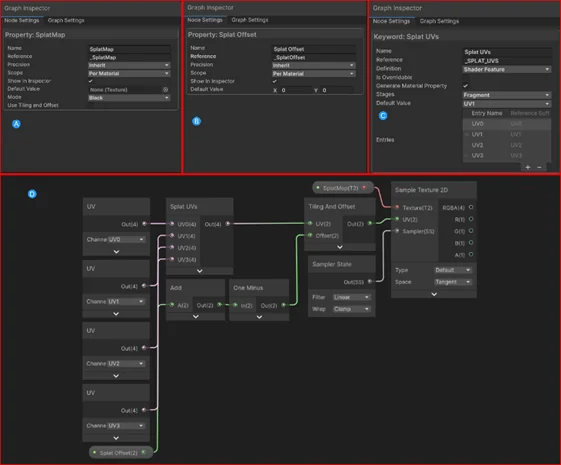
Task: Select UV0 entry in keyword Entries list
Action: click(x=507, y=124)
